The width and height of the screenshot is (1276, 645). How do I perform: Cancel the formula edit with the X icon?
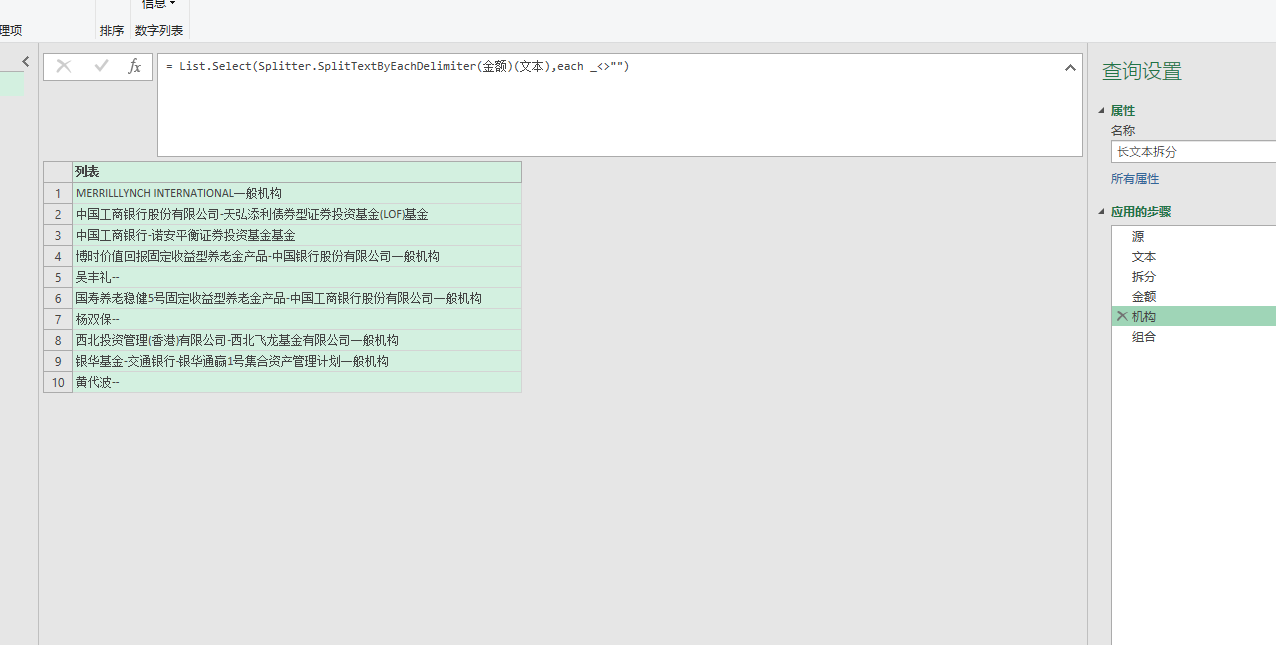[64, 67]
